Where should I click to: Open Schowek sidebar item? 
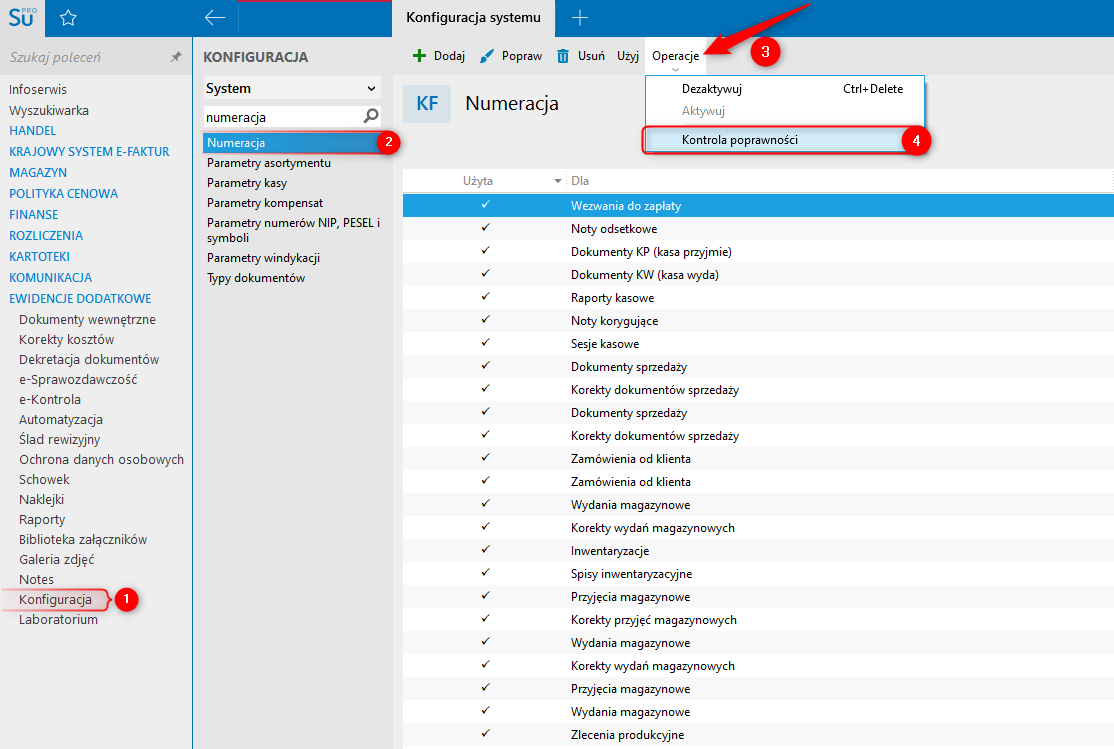pos(44,480)
